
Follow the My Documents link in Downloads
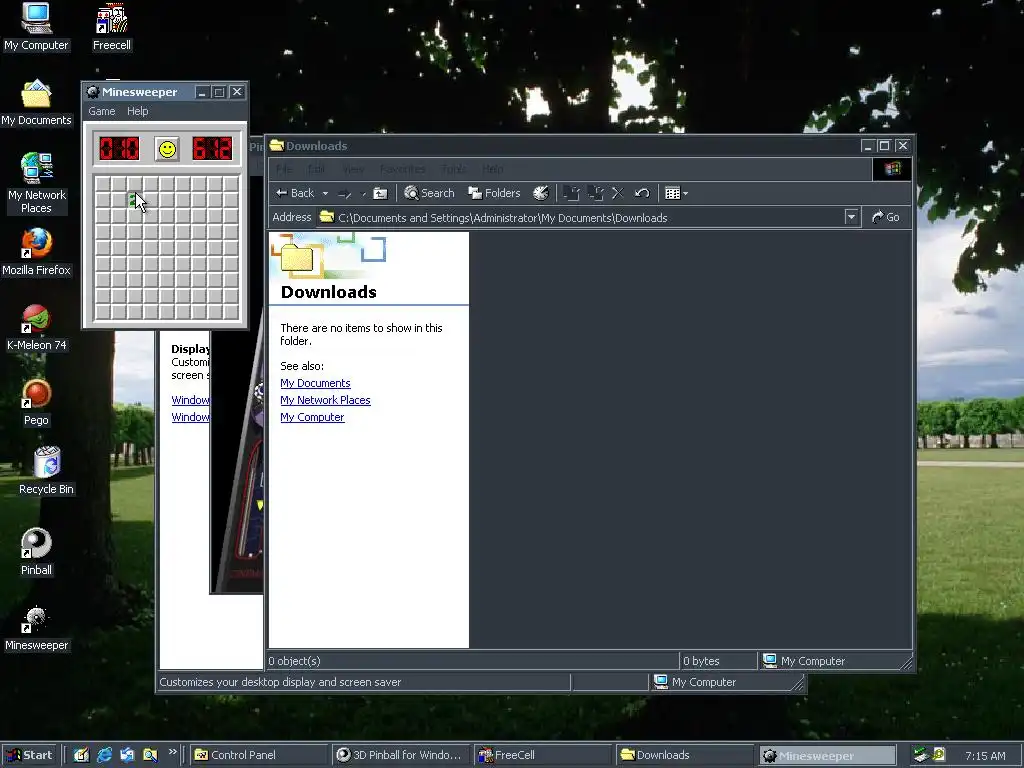click(315, 383)
